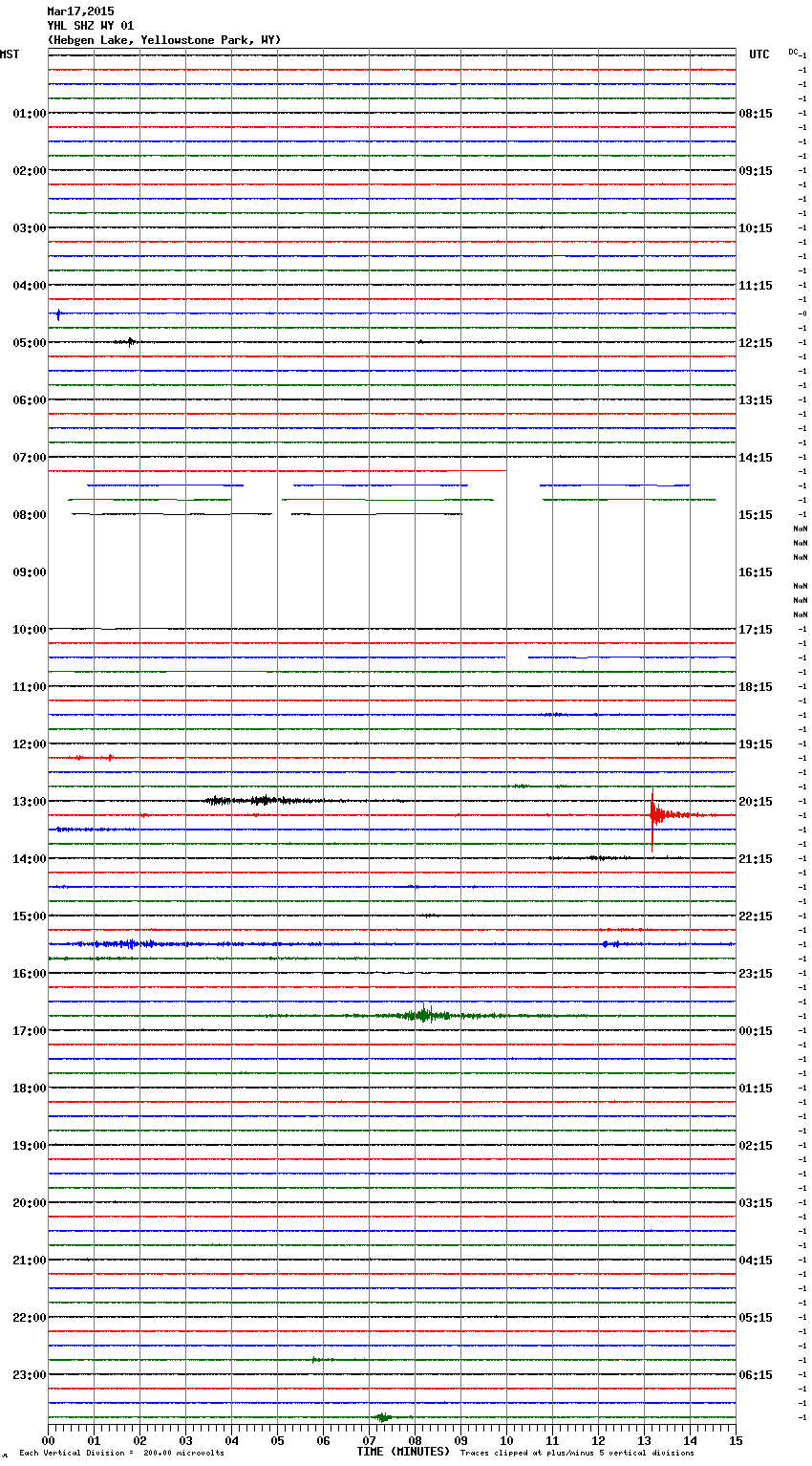The width and height of the screenshot is (812, 1466).
Task: Click minute '03' on the bottom axis
Action: 185,1440
